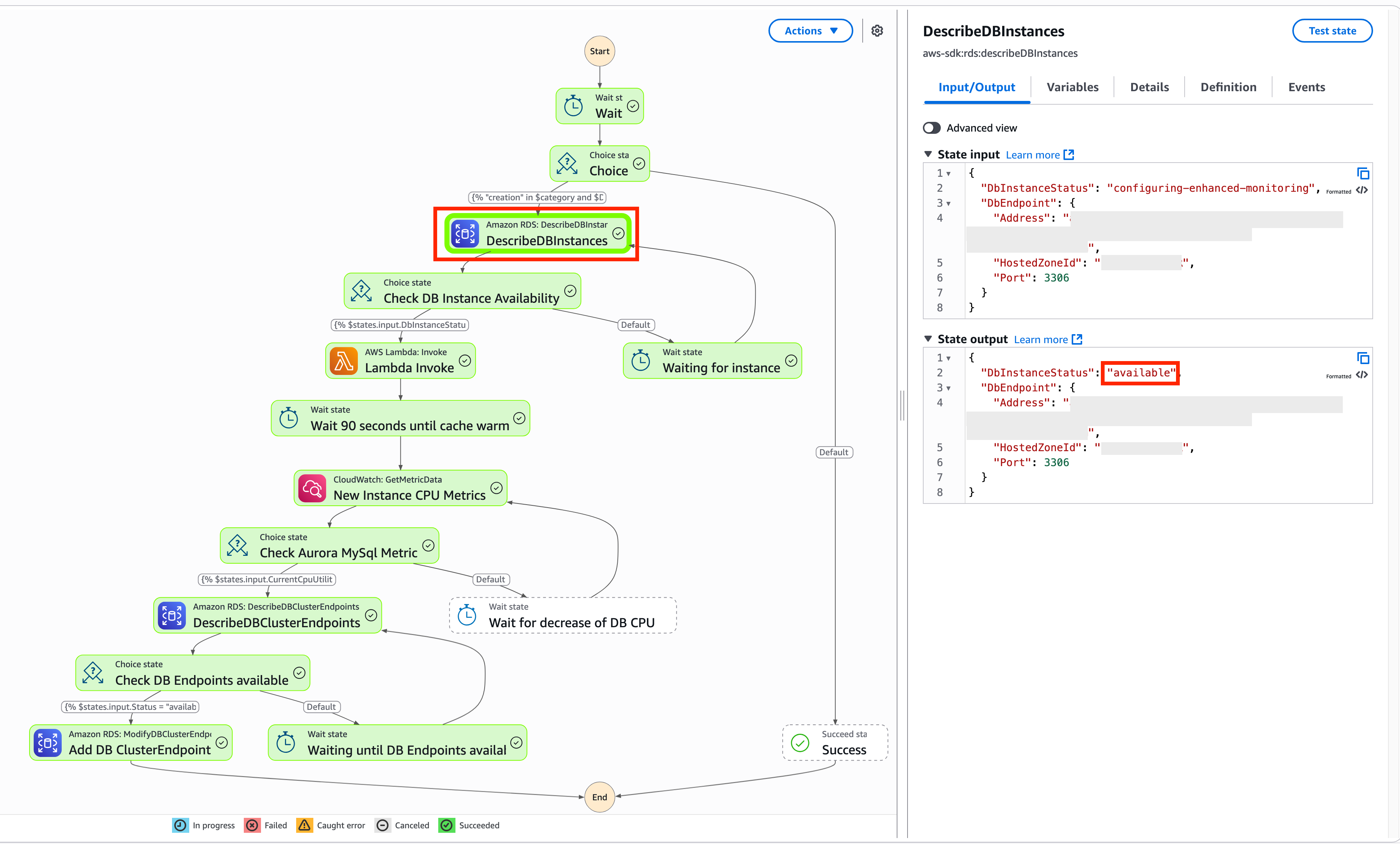Open the graph settings gear icon

coord(877,31)
